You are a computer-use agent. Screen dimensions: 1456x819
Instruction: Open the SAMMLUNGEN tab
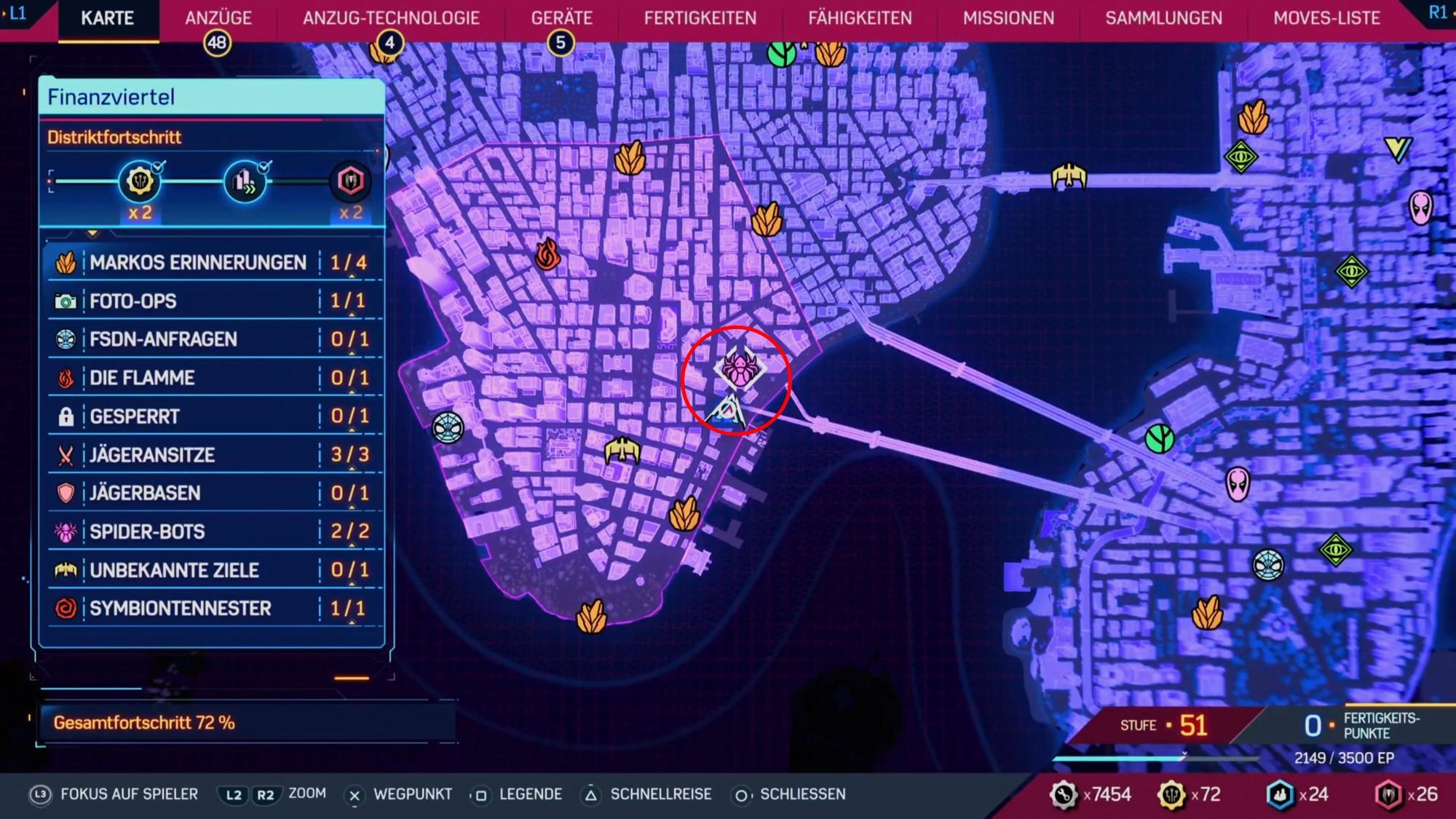1163,18
